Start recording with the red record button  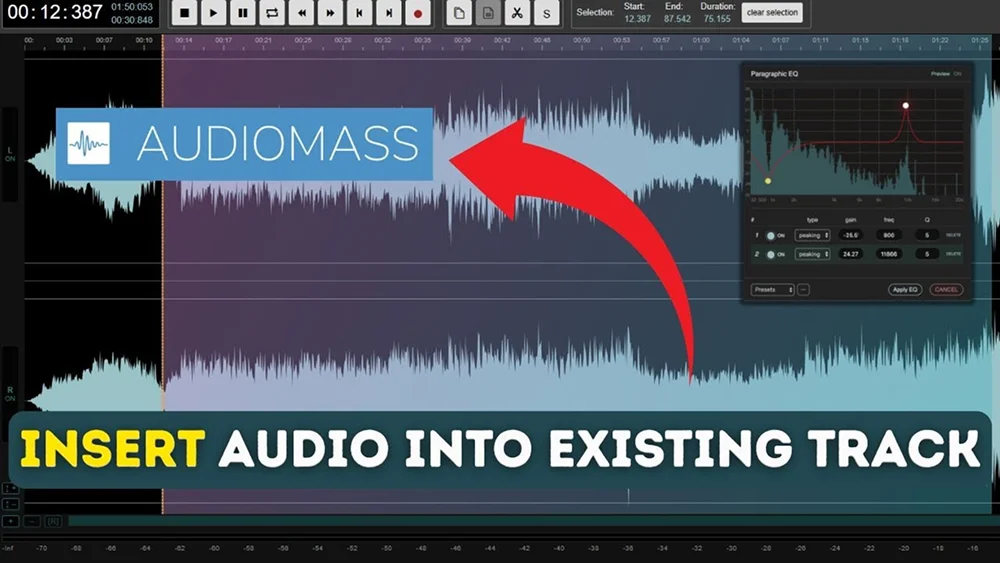coord(418,13)
